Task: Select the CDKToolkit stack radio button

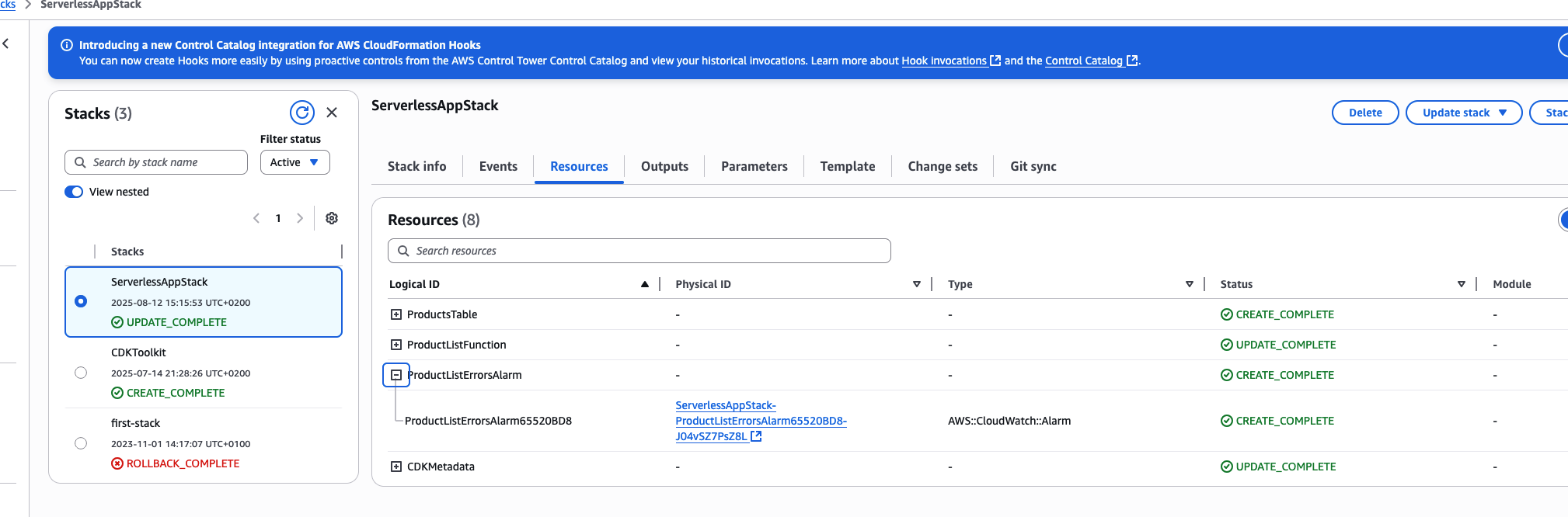Action: coord(81,373)
